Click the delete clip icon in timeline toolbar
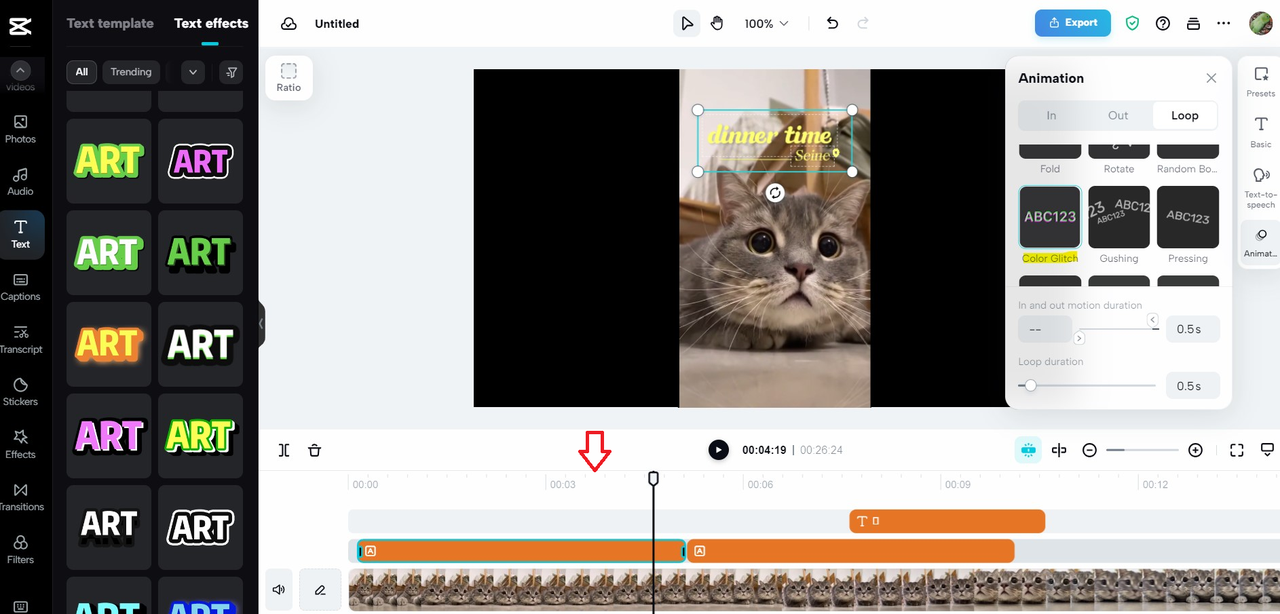 pyautogui.click(x=314, y=450)
